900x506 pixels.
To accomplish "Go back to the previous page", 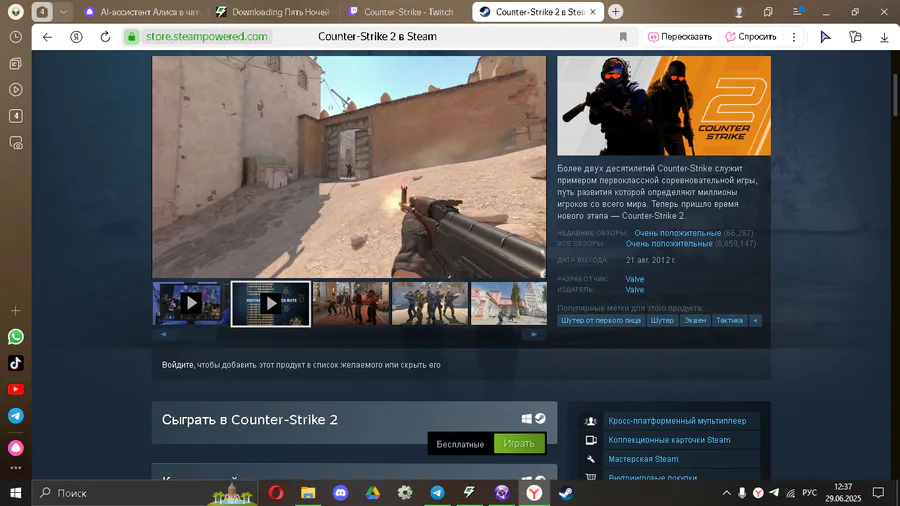I will click(47, 37).
